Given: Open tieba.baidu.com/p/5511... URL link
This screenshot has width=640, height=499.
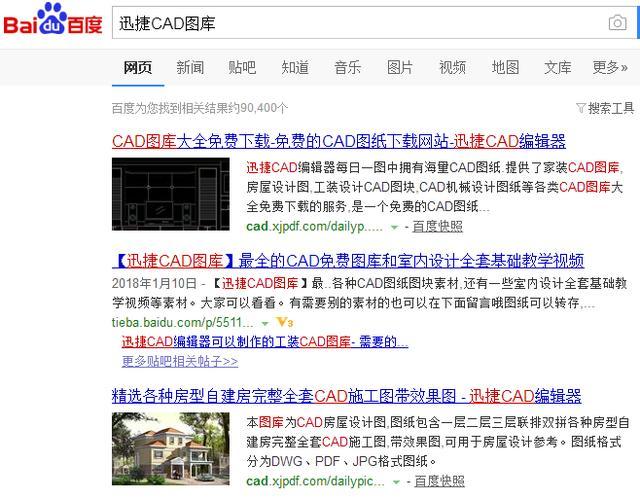Looking at the screenshot, I should (183, 323).
